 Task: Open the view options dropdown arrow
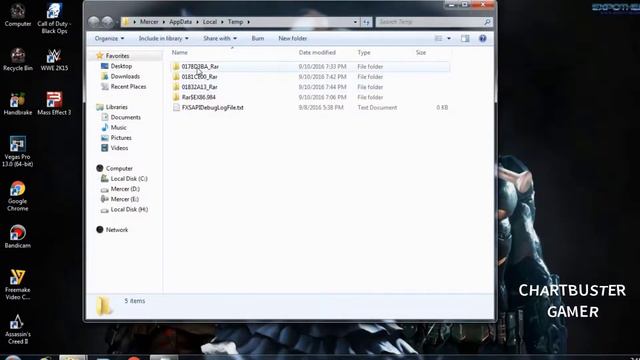pos(449,38)
